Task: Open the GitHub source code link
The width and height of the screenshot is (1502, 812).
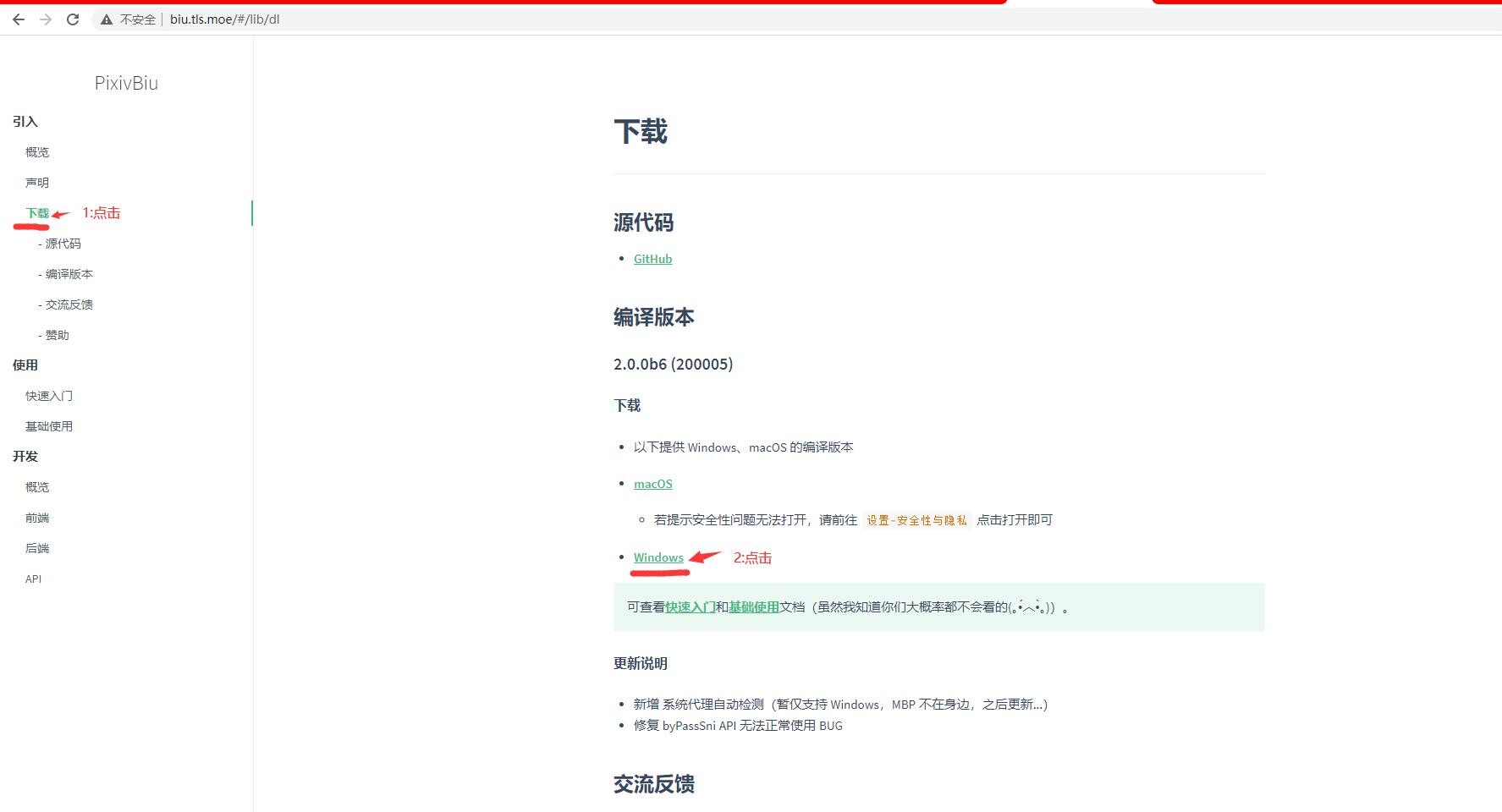Action: [652, 259]
